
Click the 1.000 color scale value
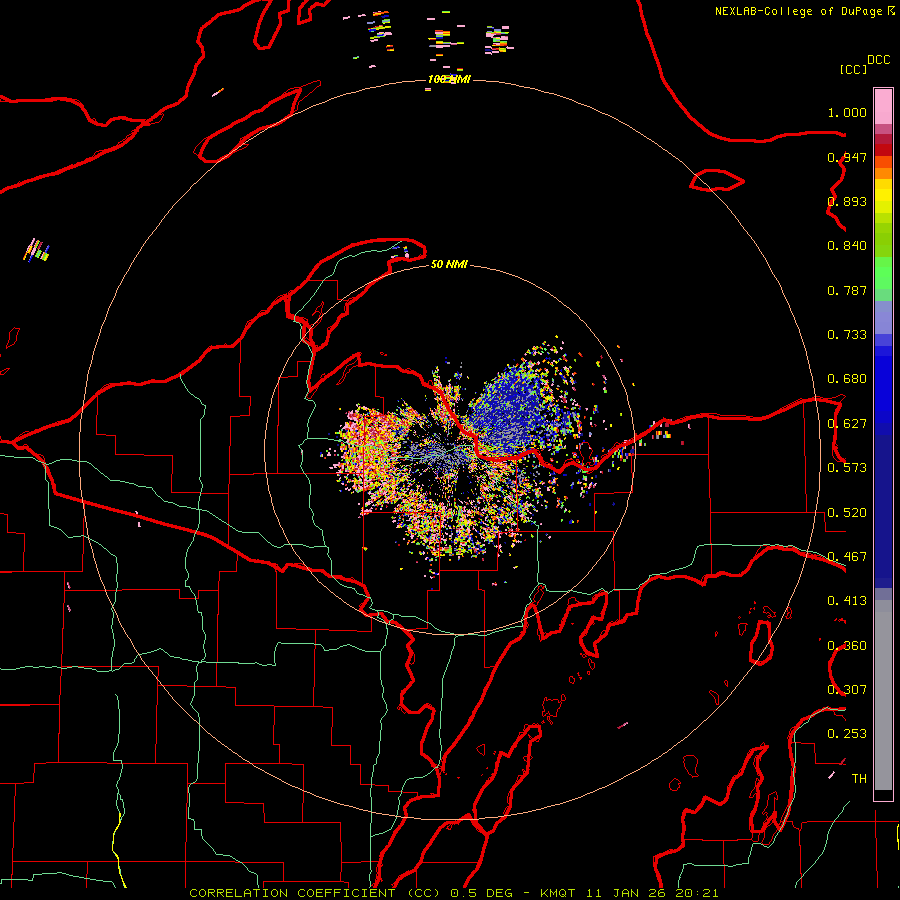click(x=847, y=112)
